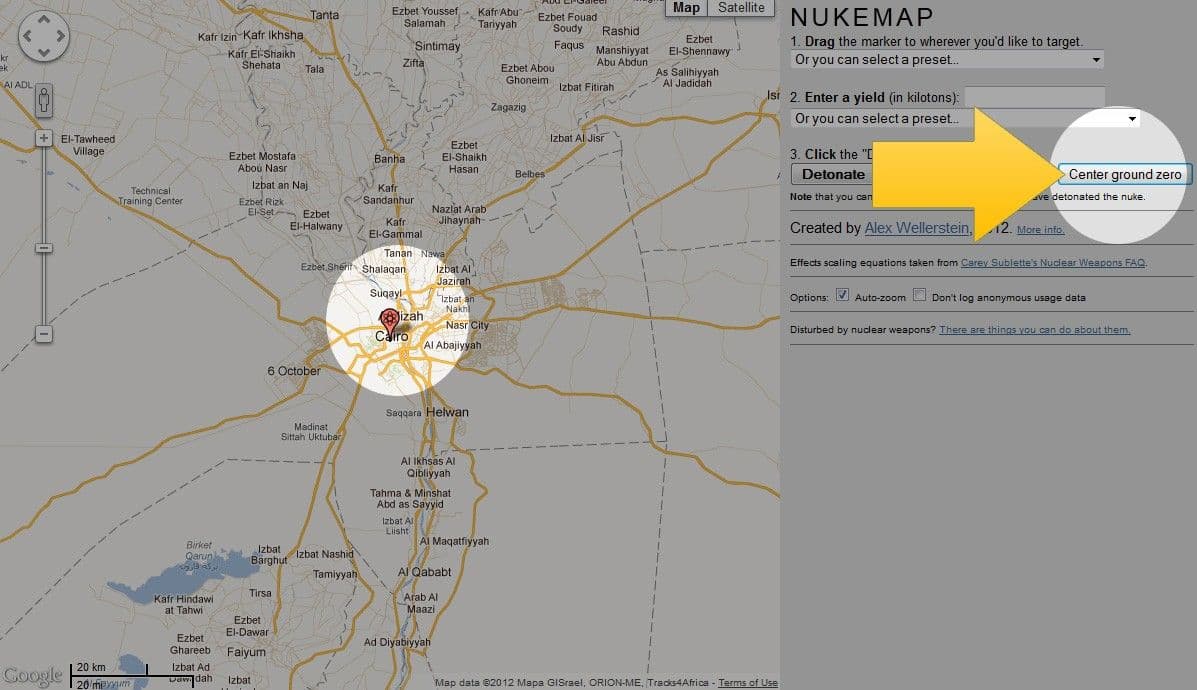Click the Helwan map label
The image size is (1197, 690).
447,412
